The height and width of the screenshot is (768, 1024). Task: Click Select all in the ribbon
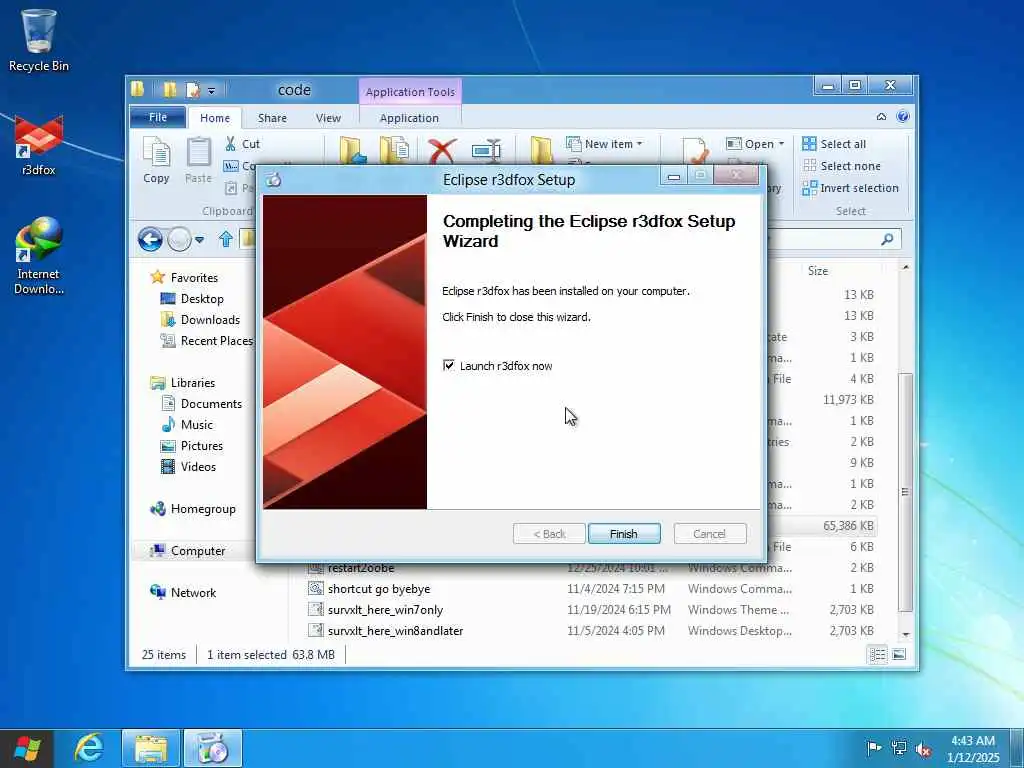point(835,144)
